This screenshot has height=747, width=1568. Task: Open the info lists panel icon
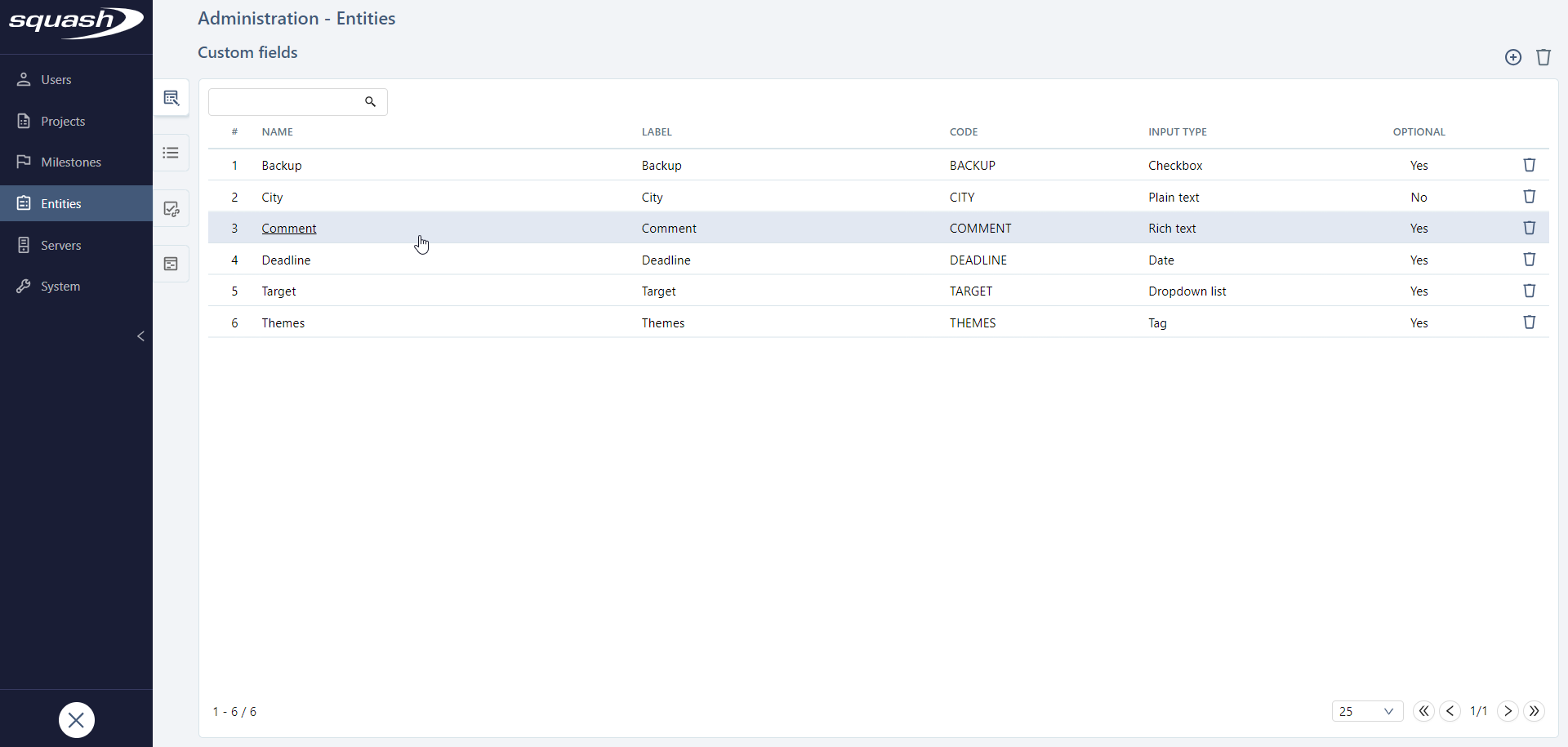pyautogui.click(x=171, y=153)
